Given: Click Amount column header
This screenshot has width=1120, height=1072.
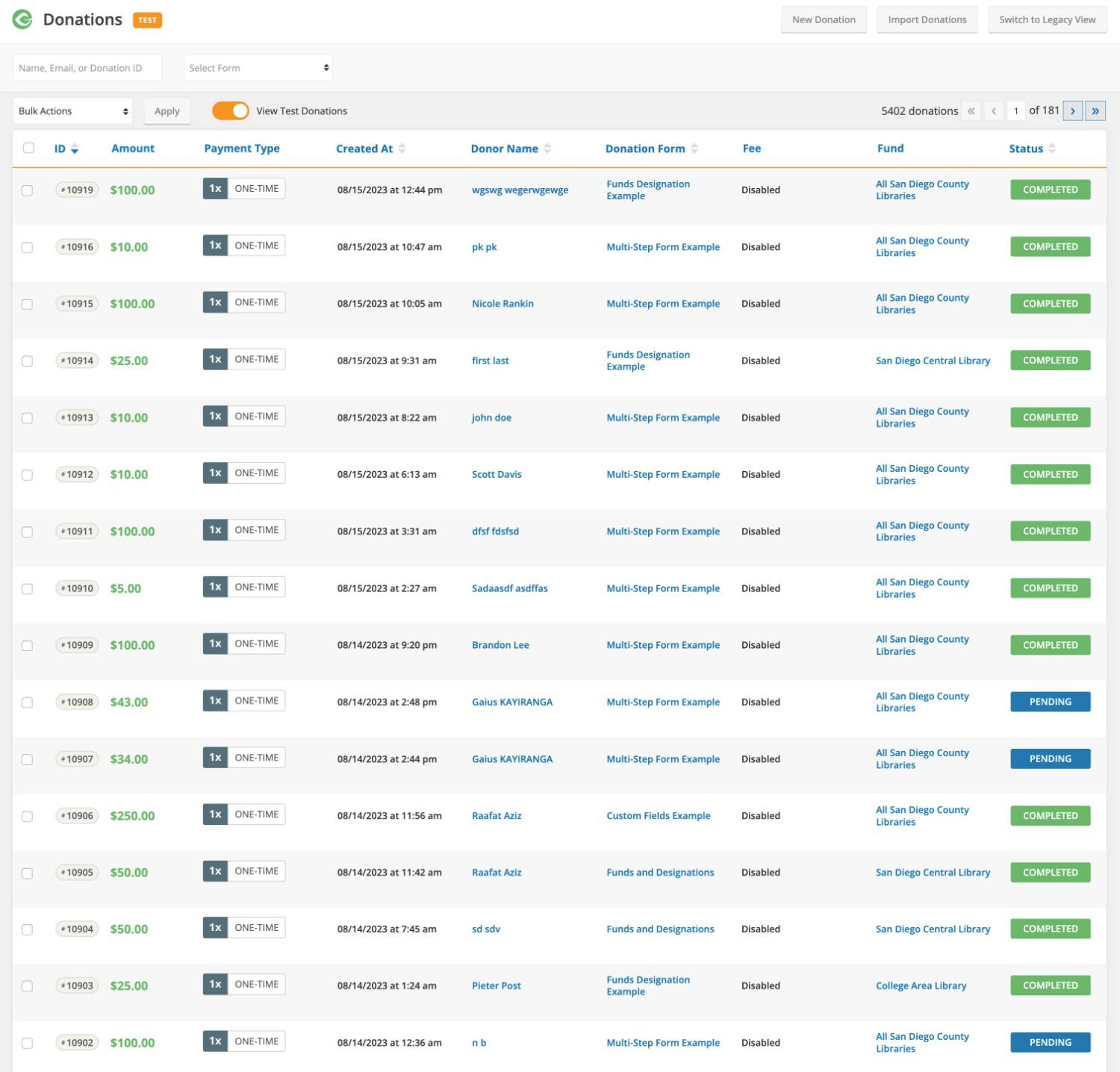Looking at the screenshot, I should tap(133, 149).
